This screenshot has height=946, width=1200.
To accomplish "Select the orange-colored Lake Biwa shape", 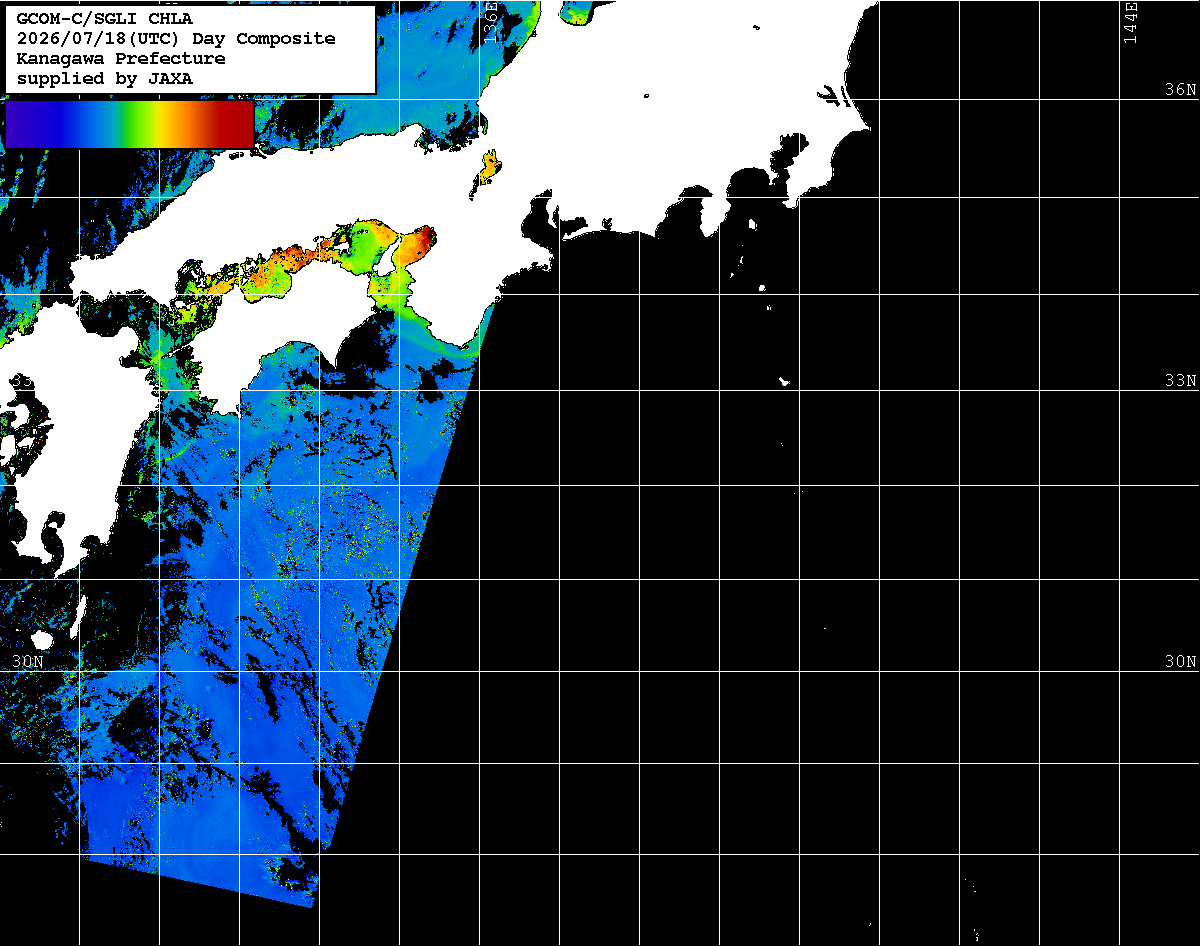I will click(x=491, y=166).
